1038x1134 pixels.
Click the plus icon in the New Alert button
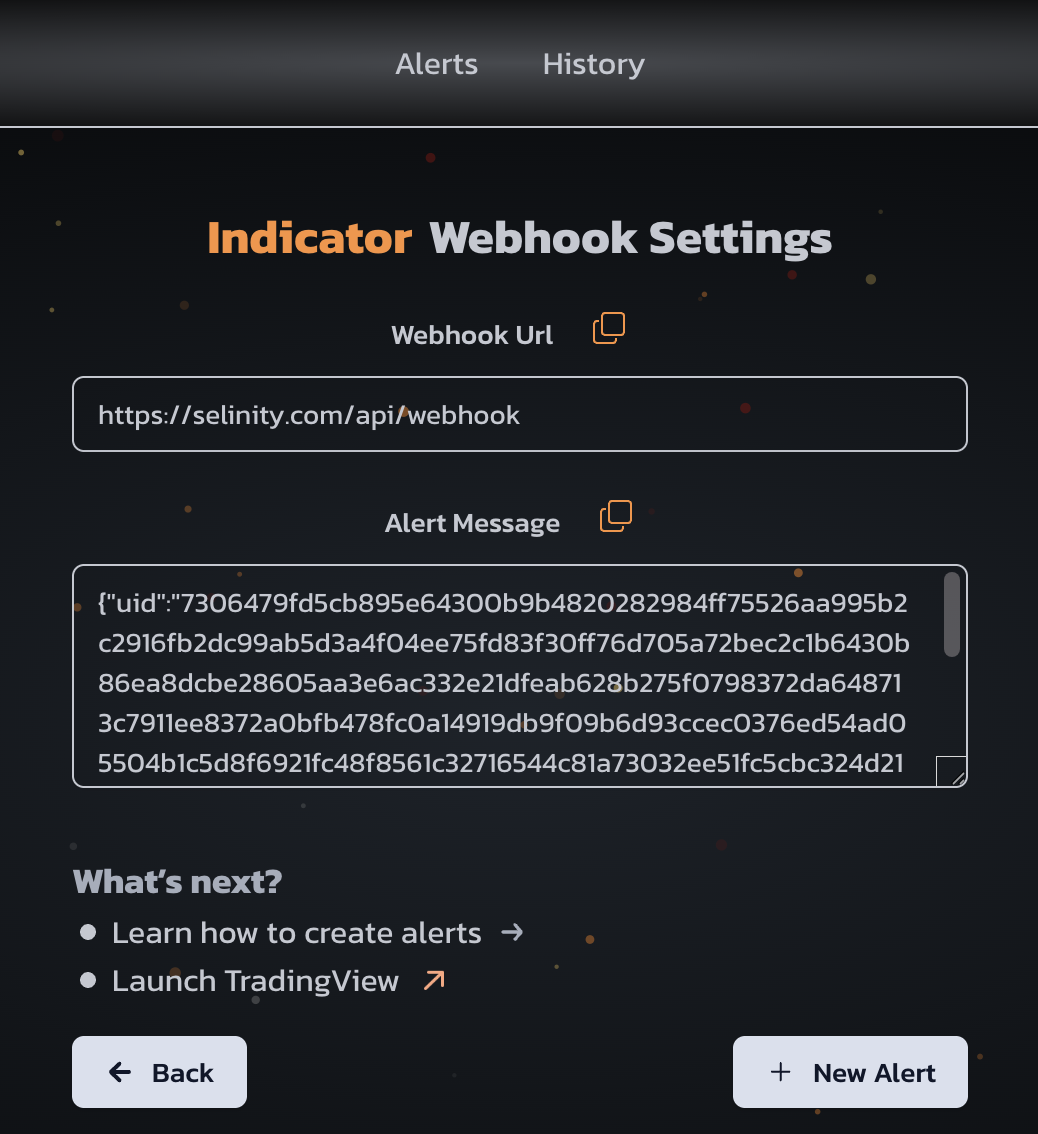(780, 1072)
